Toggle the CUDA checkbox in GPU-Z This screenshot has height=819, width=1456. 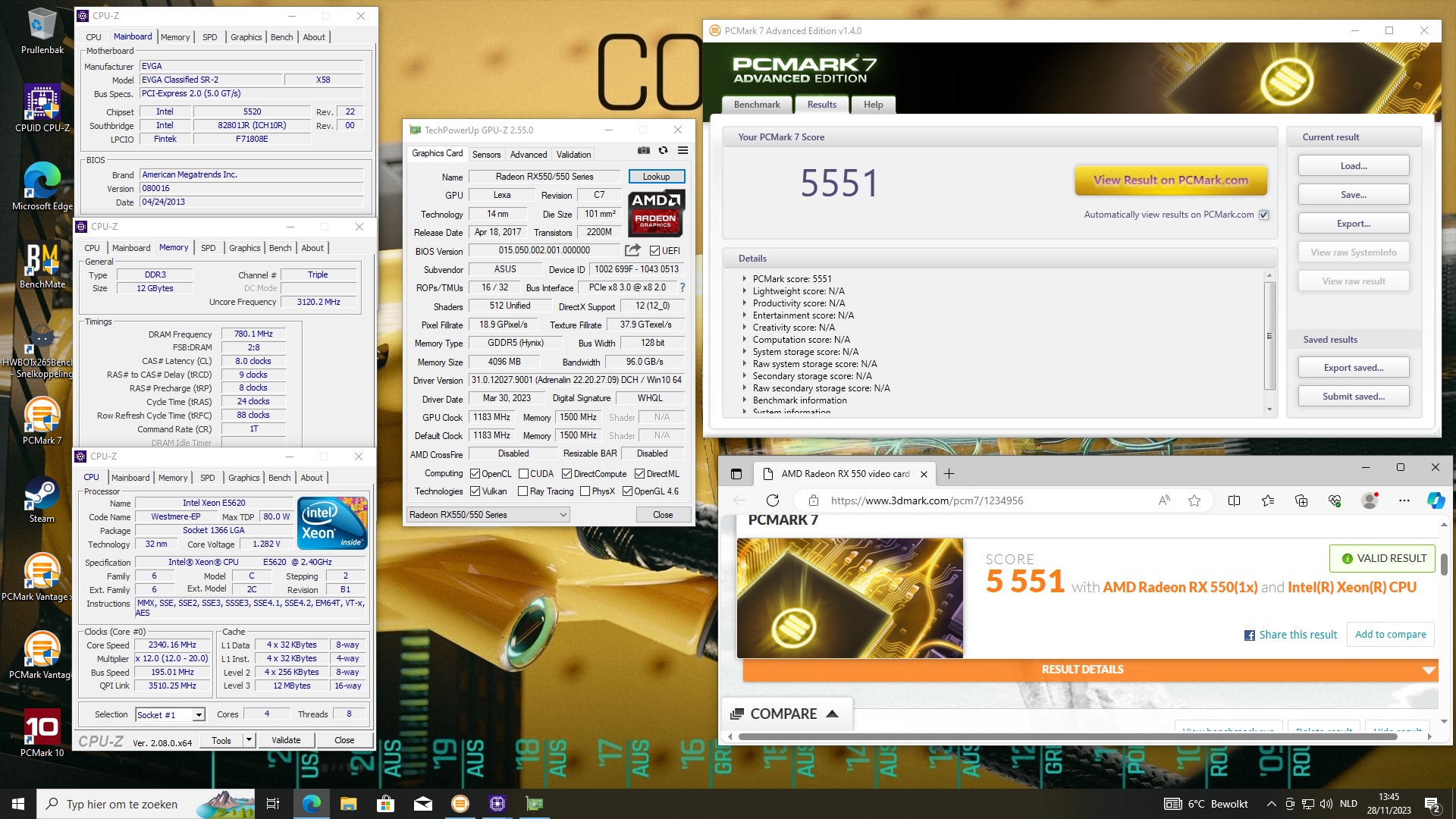(x=523, y=474)
